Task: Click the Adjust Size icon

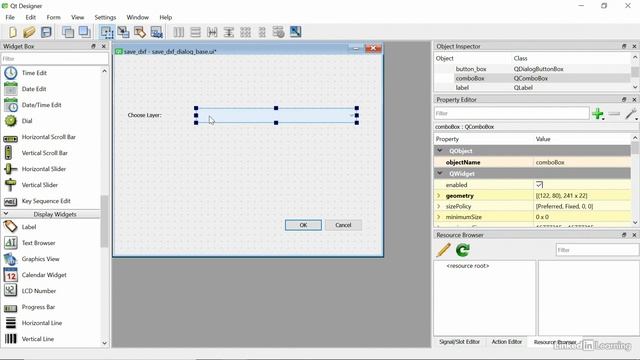Action: [x=296, y=32]
